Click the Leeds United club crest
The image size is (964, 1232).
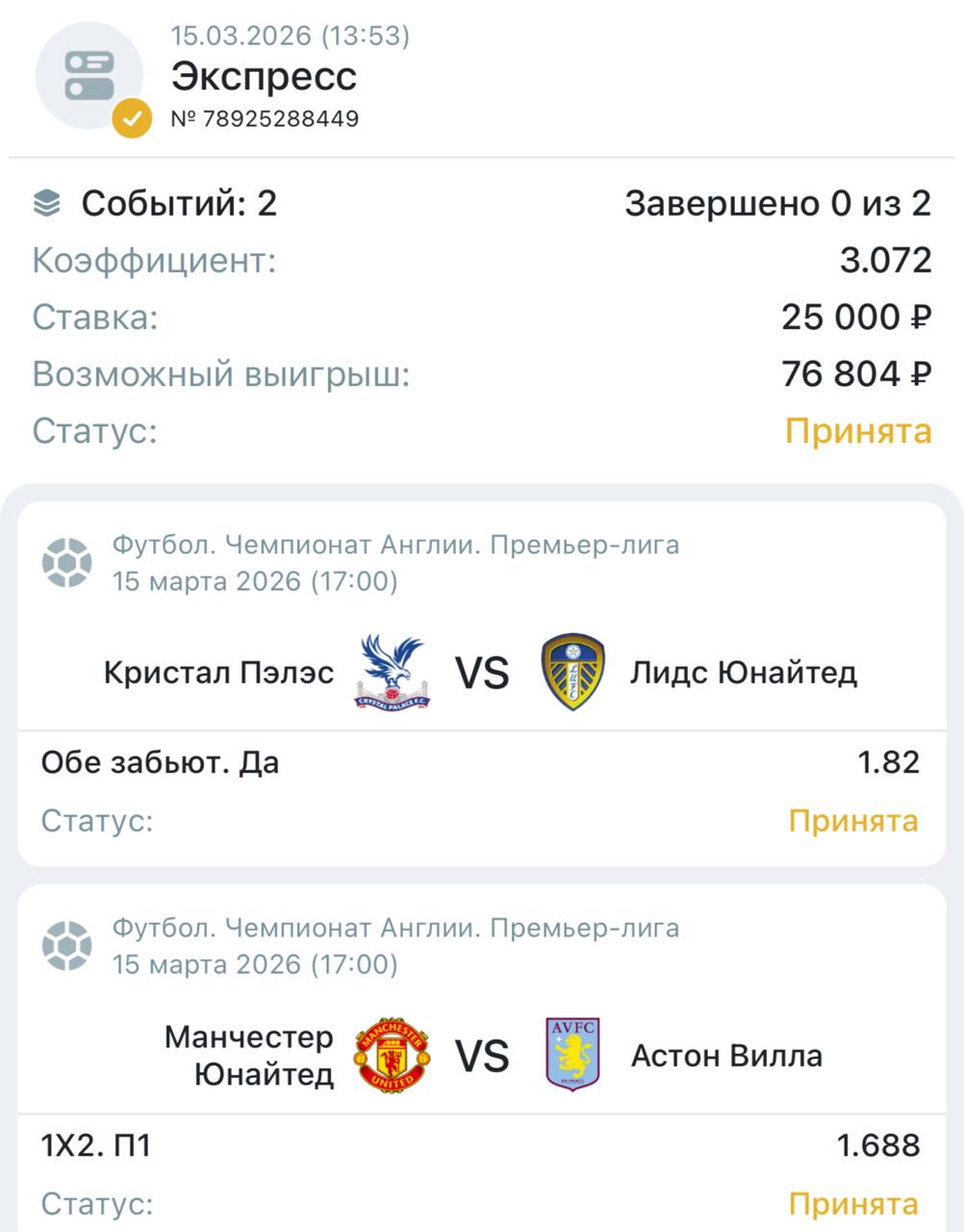(572, 673)
